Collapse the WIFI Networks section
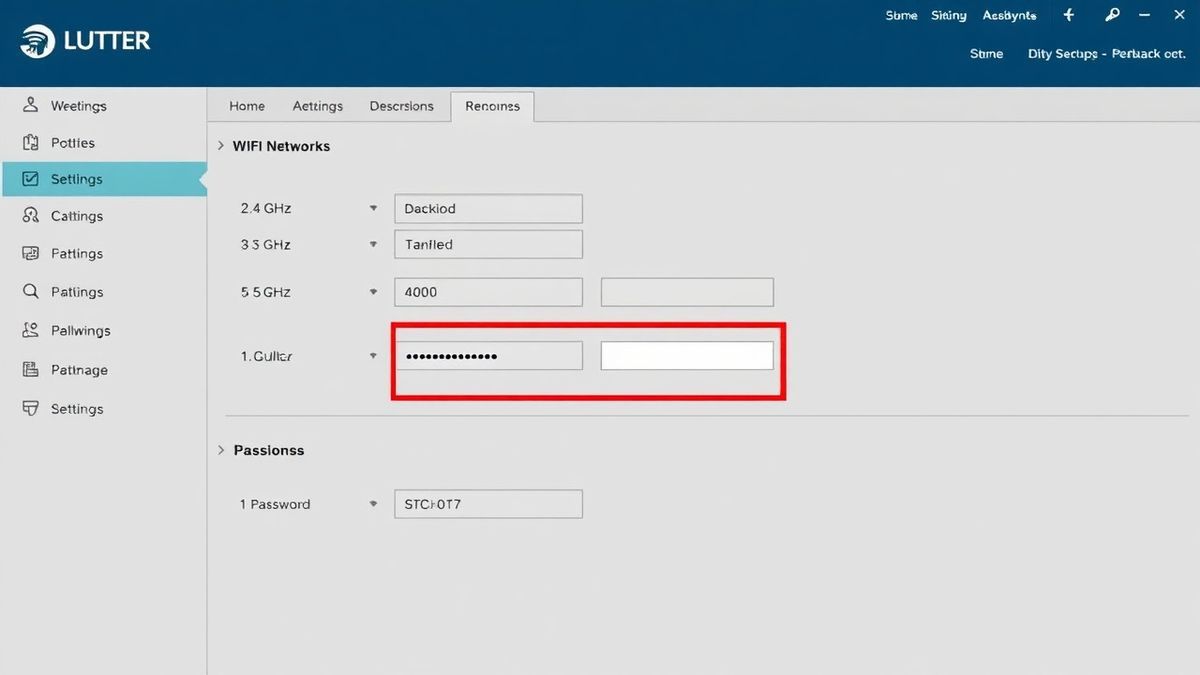Screen dimensions: 1200x675 coord(221,146)
